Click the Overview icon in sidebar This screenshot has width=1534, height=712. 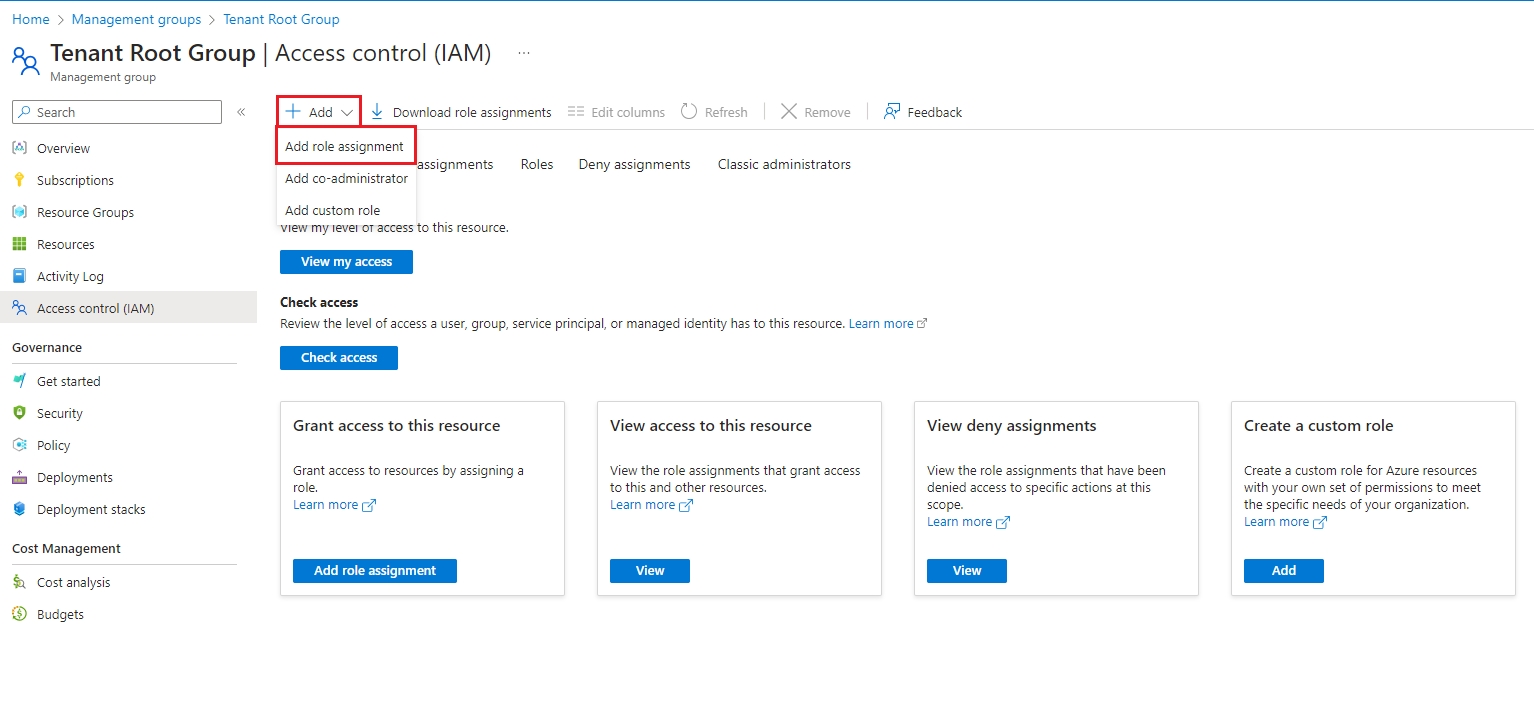[19, 148]
